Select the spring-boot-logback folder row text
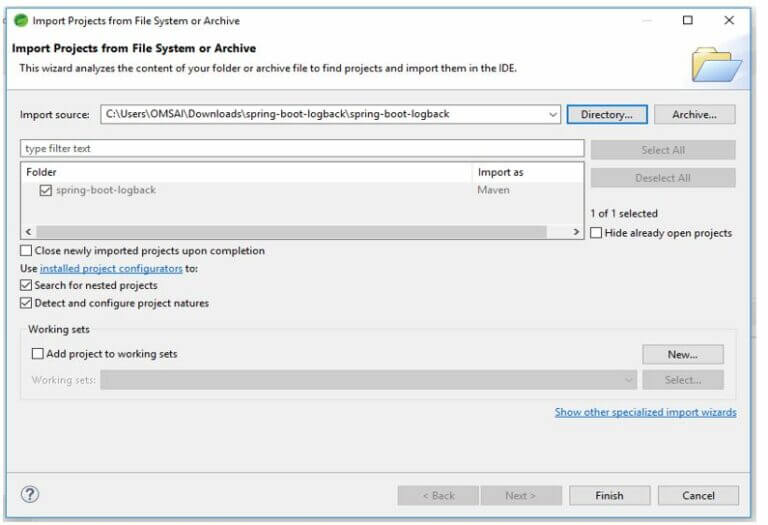Screen dimensions: 768x525 coord(106,190)
